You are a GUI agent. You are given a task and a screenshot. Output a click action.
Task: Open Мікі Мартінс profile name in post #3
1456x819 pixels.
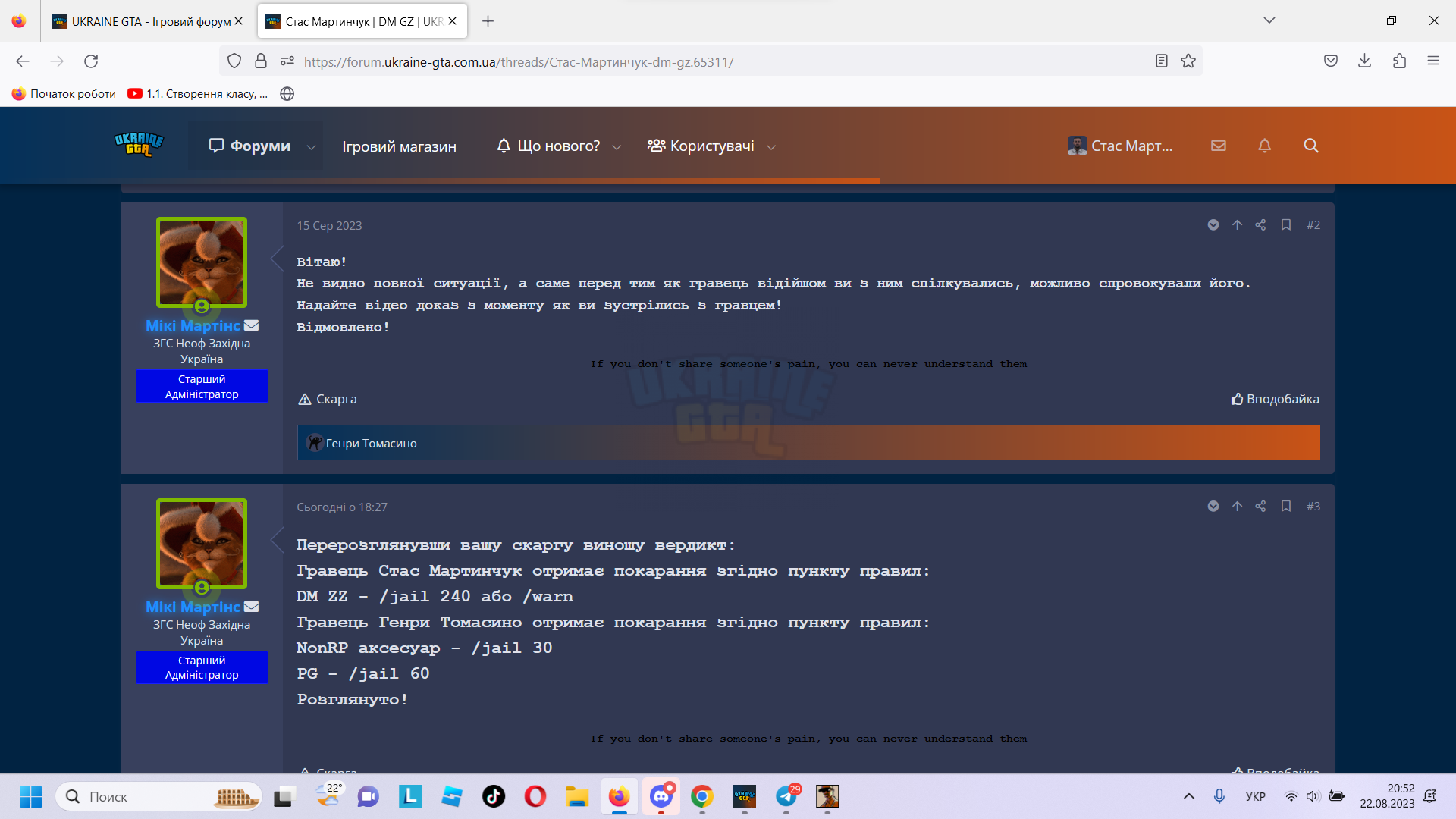click(193, 607)
